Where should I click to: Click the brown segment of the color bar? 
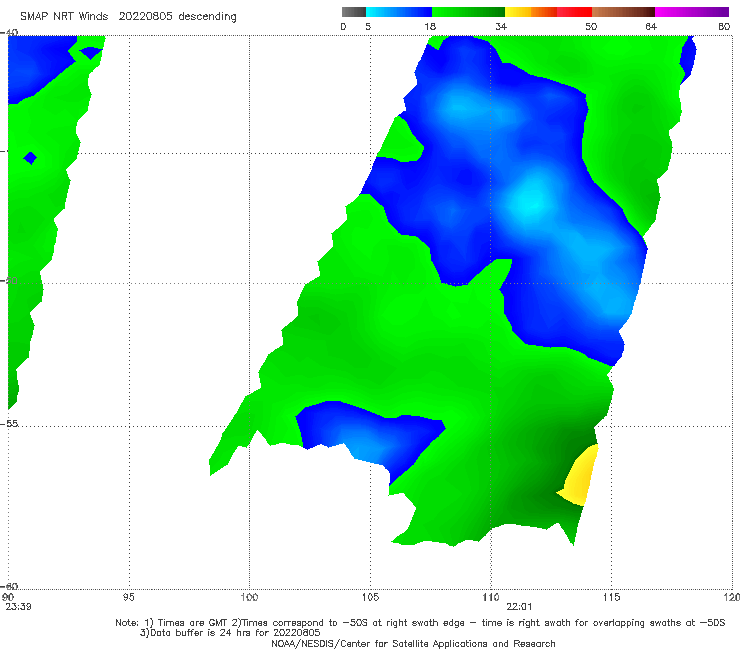point(623,12)
